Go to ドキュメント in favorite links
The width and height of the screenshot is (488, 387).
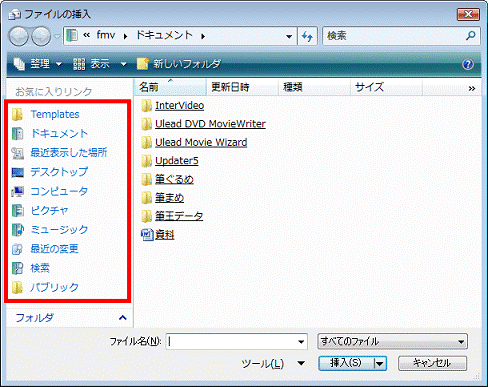click(59, 133)
